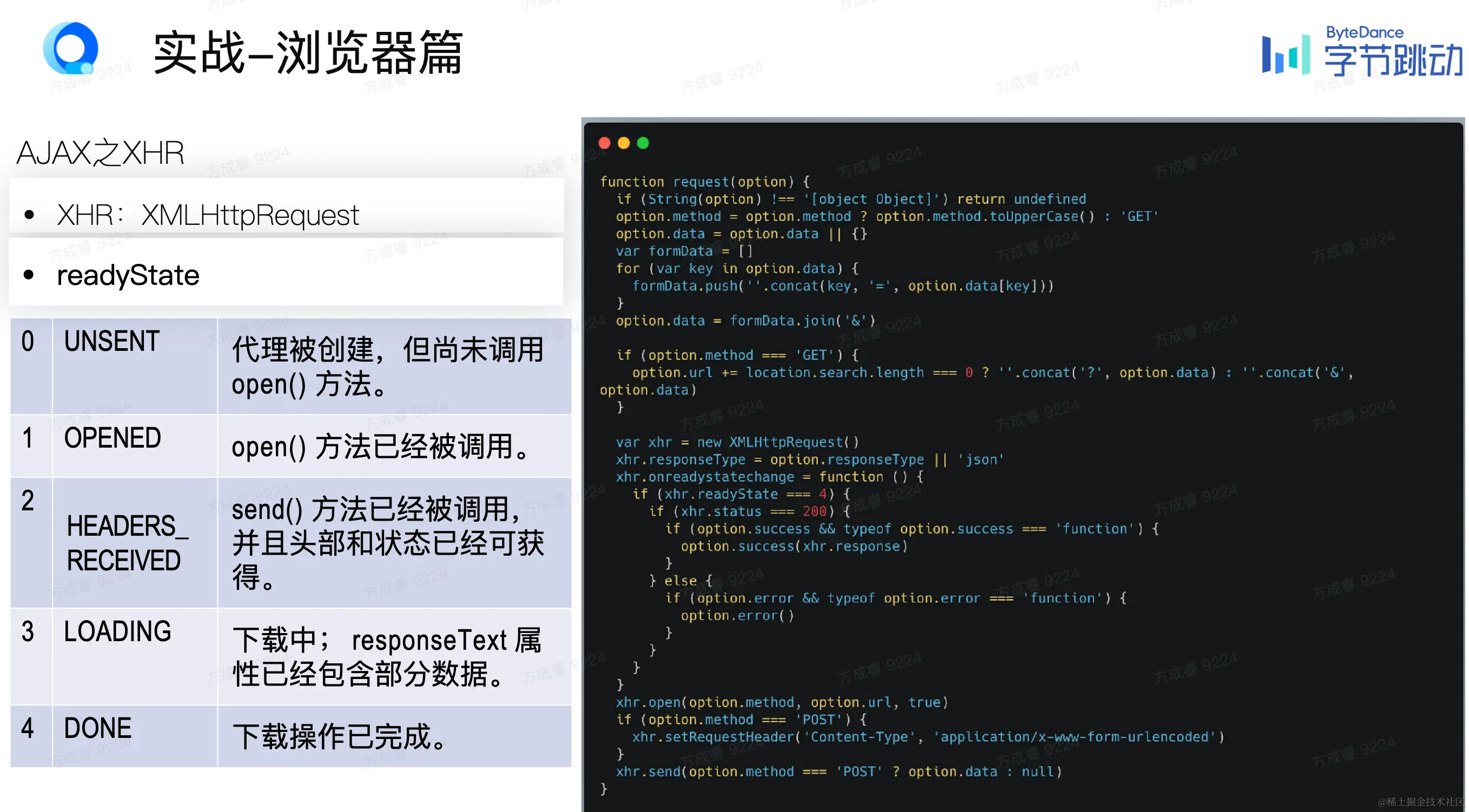
Task: Click the 稀土掘金技术社区 watermark text
Action: tap(1421, 802)
